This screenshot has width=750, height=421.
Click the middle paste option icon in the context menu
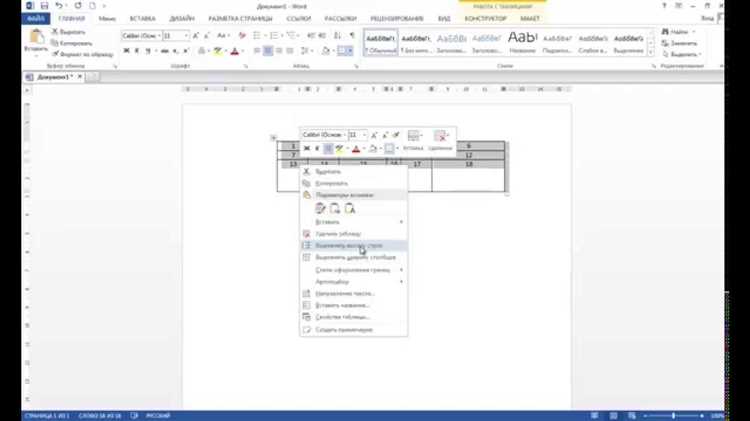335,209
